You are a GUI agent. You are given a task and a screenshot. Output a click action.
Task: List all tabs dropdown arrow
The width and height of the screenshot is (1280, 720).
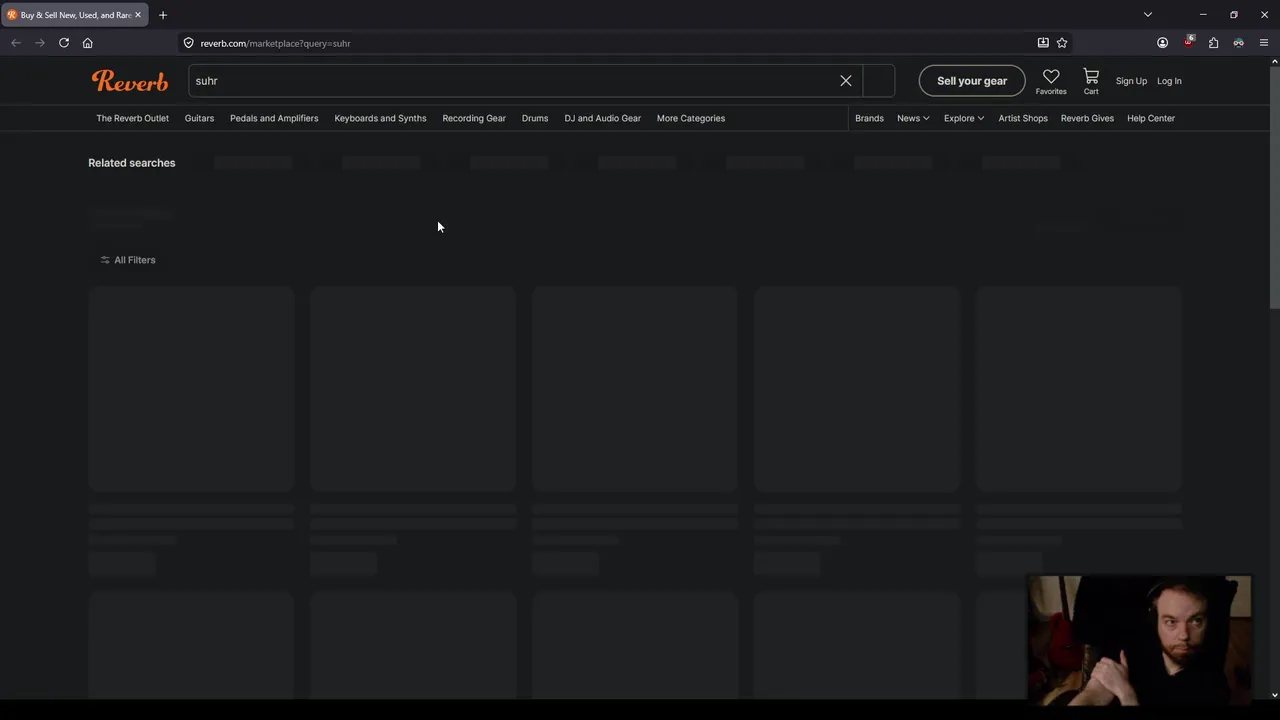point(1148,15)
